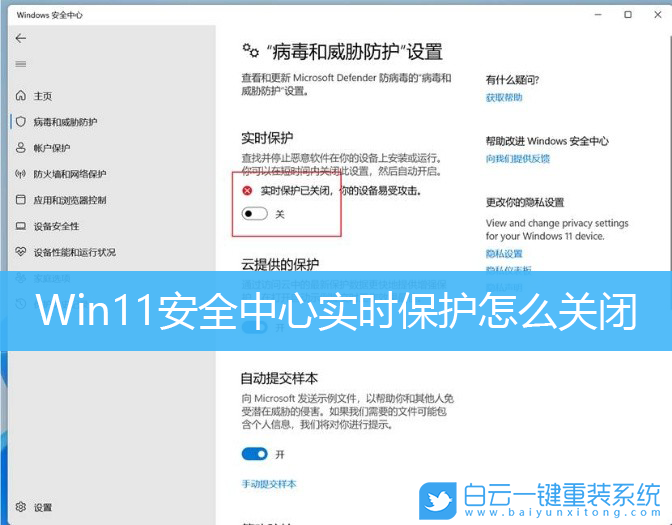Open the 隐私设置 link
This screenshot has height=525, width=672.
point(504,253)
